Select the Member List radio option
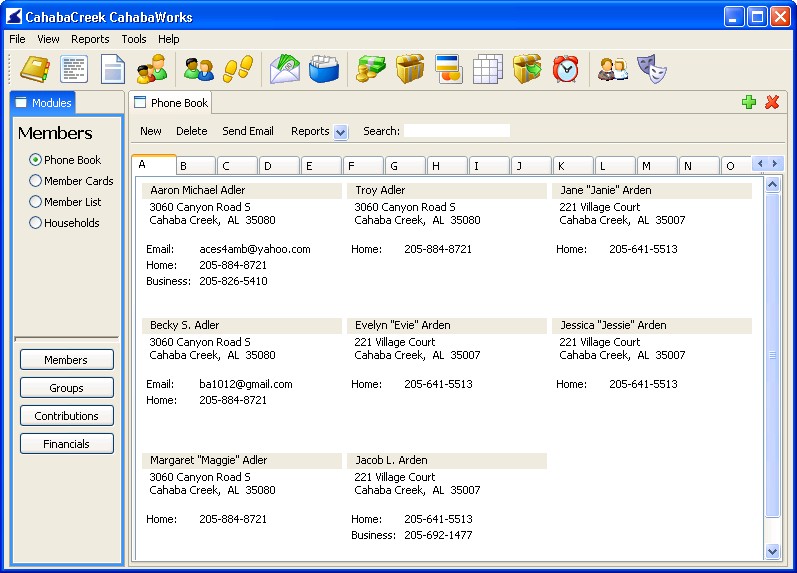 (36, 202)
